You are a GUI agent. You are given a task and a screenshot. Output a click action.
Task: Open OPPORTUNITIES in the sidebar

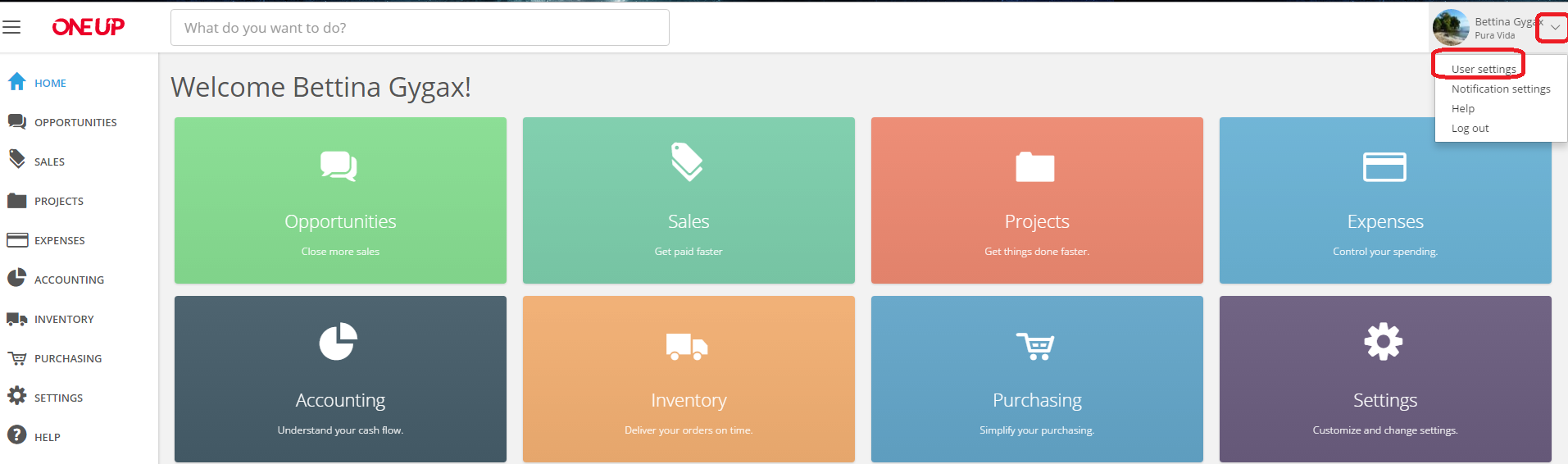click(x=75, y=122)
